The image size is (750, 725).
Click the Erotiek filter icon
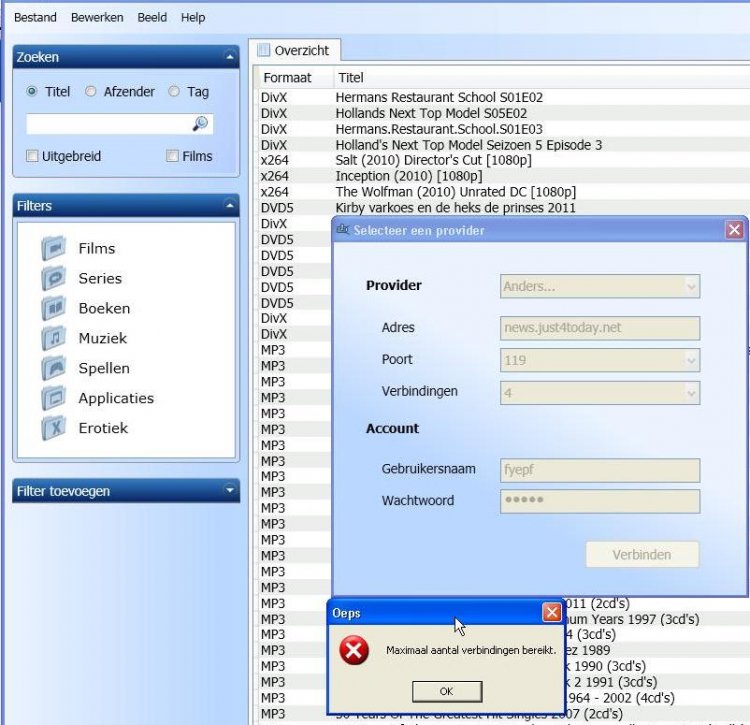[x=53, y=428]
